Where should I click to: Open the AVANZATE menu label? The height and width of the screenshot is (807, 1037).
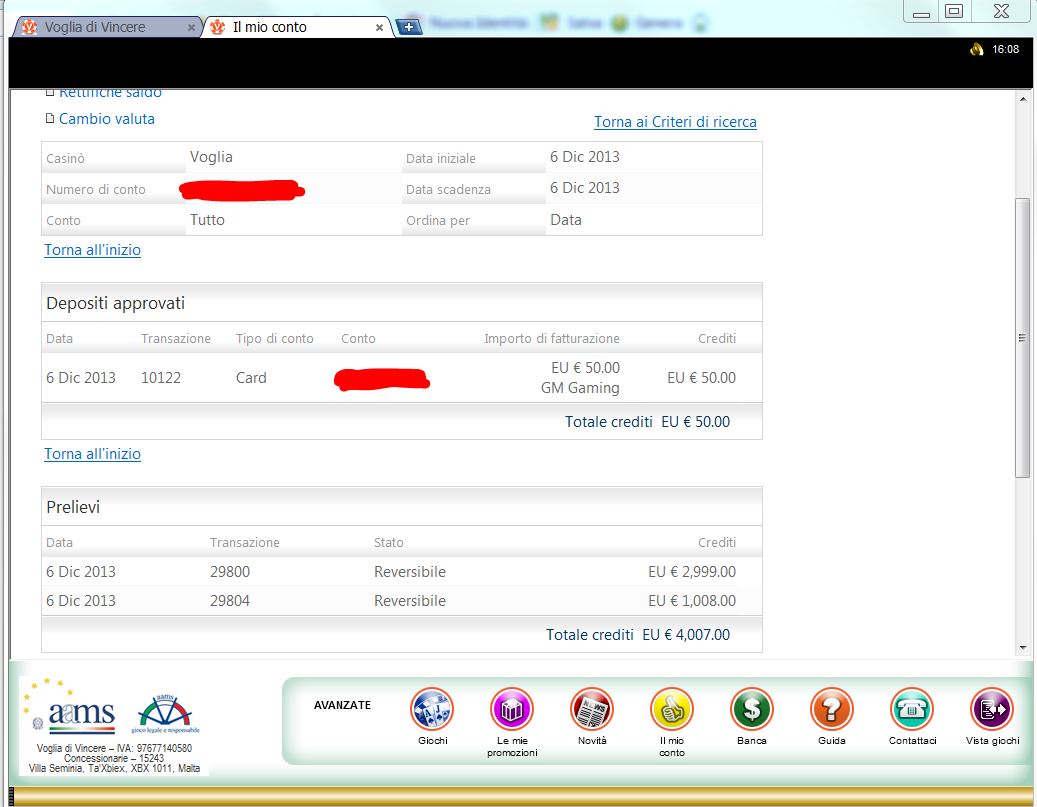(x=342, y=705)
